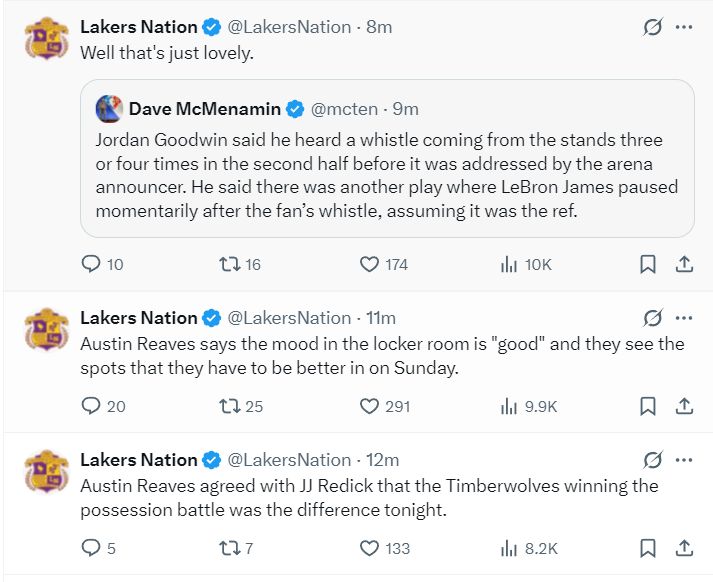Share the tweet quoting Dave McMenamin
The image size is (713, 582).
685,264
